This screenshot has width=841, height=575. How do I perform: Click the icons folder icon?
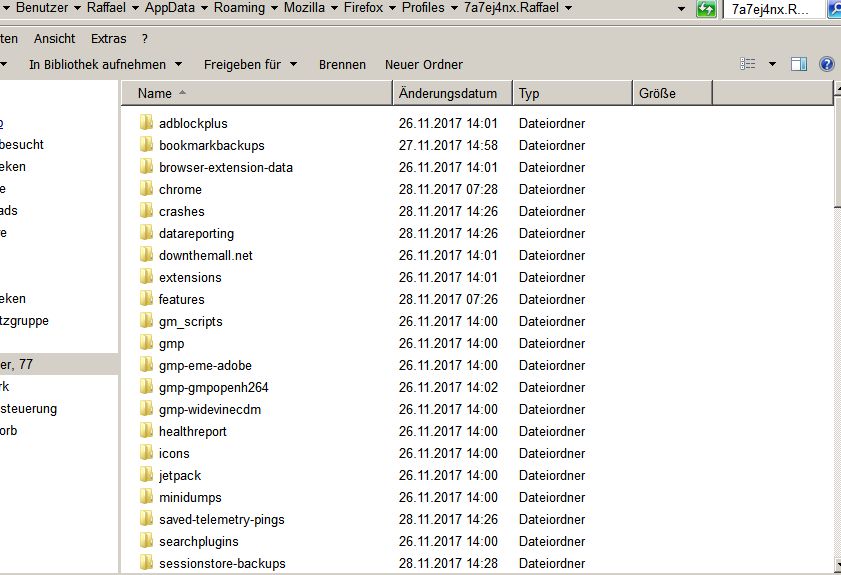(146, 453)
